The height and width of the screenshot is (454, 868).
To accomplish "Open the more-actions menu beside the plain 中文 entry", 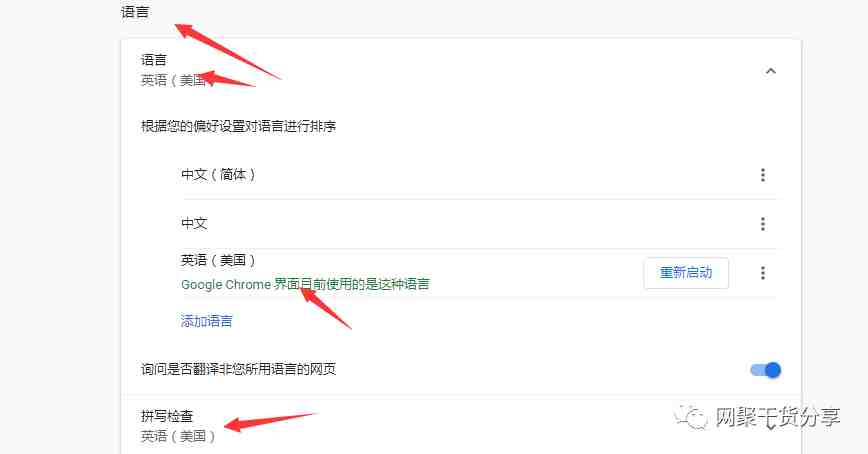I will 763,224.
